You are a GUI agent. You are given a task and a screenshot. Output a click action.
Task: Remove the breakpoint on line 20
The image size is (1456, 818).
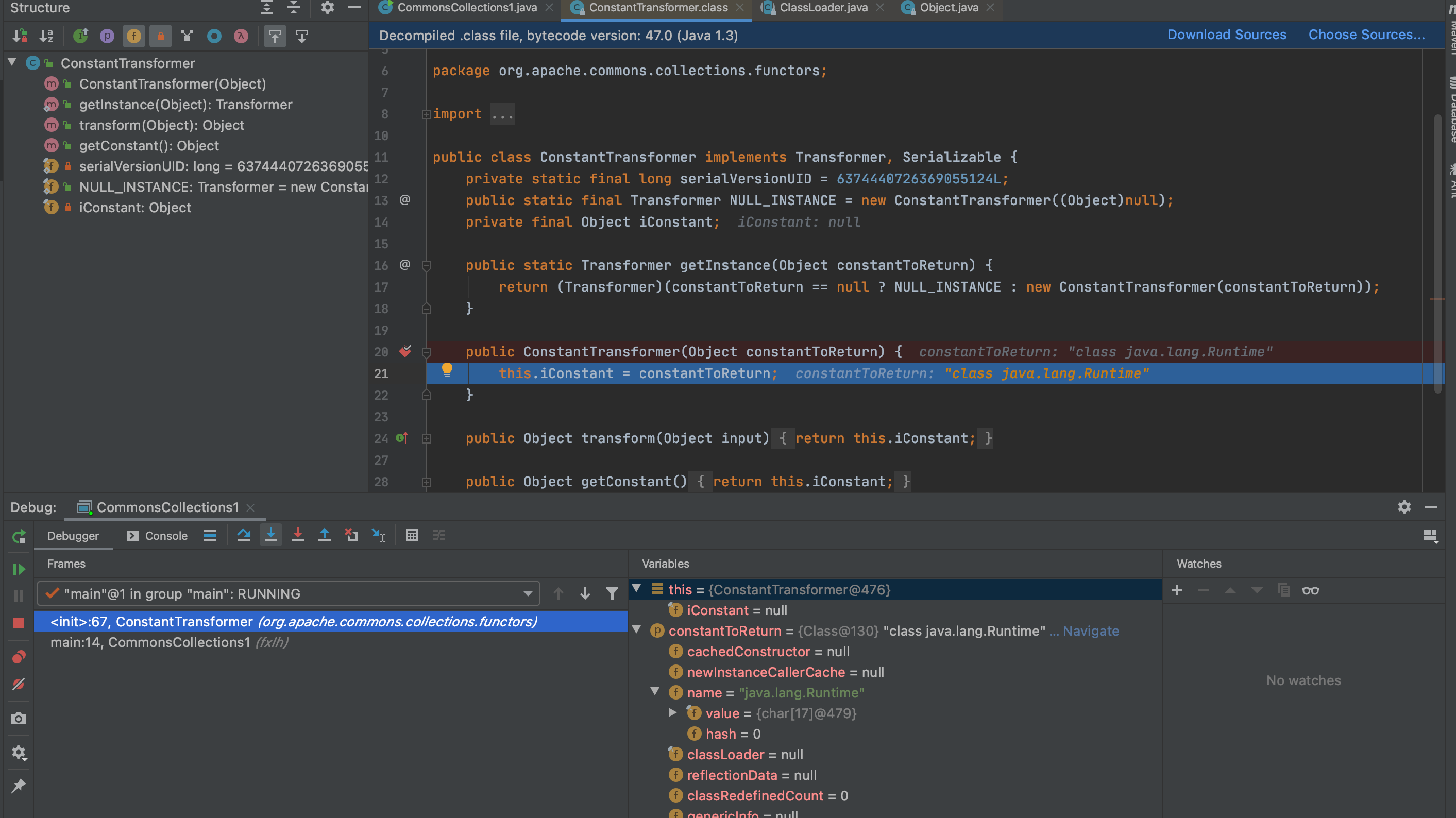[x=405, y=351]
